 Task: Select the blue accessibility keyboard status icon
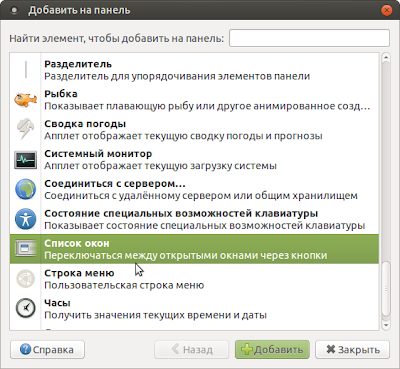[26, 219]
